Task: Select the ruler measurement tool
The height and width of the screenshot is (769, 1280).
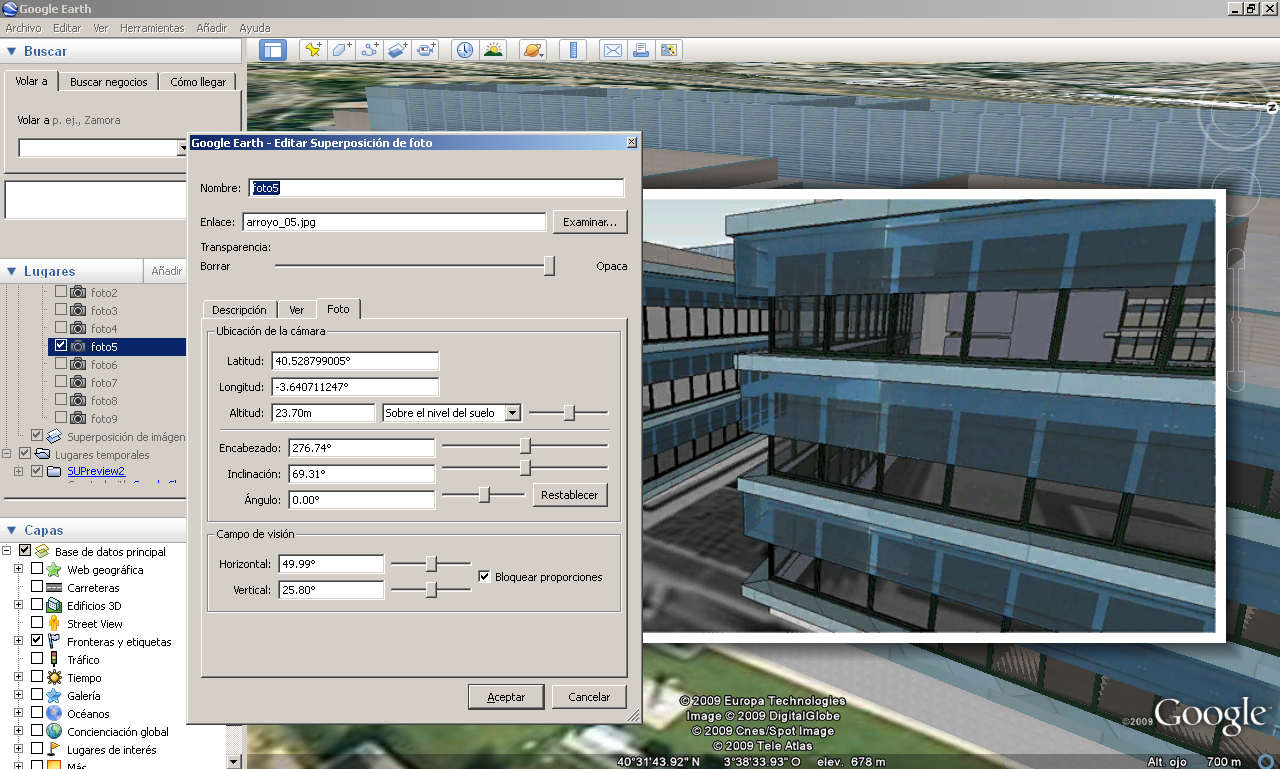Action: point(573,50)
